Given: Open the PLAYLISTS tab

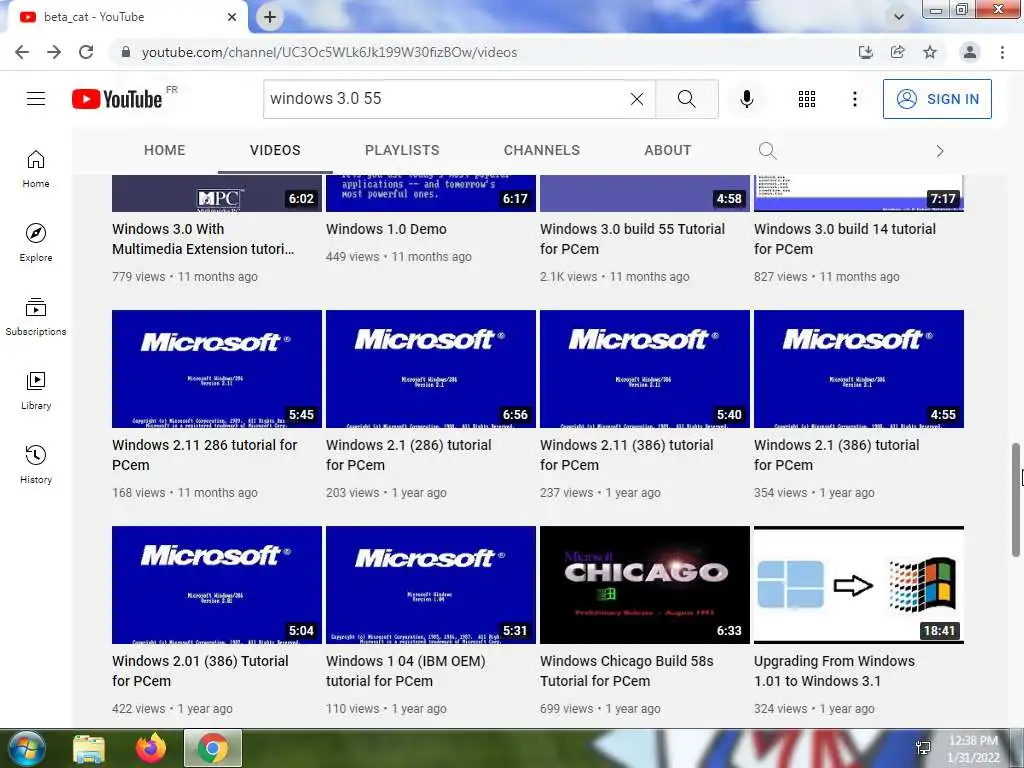Looking at the screenshot, I should point(402,150).
